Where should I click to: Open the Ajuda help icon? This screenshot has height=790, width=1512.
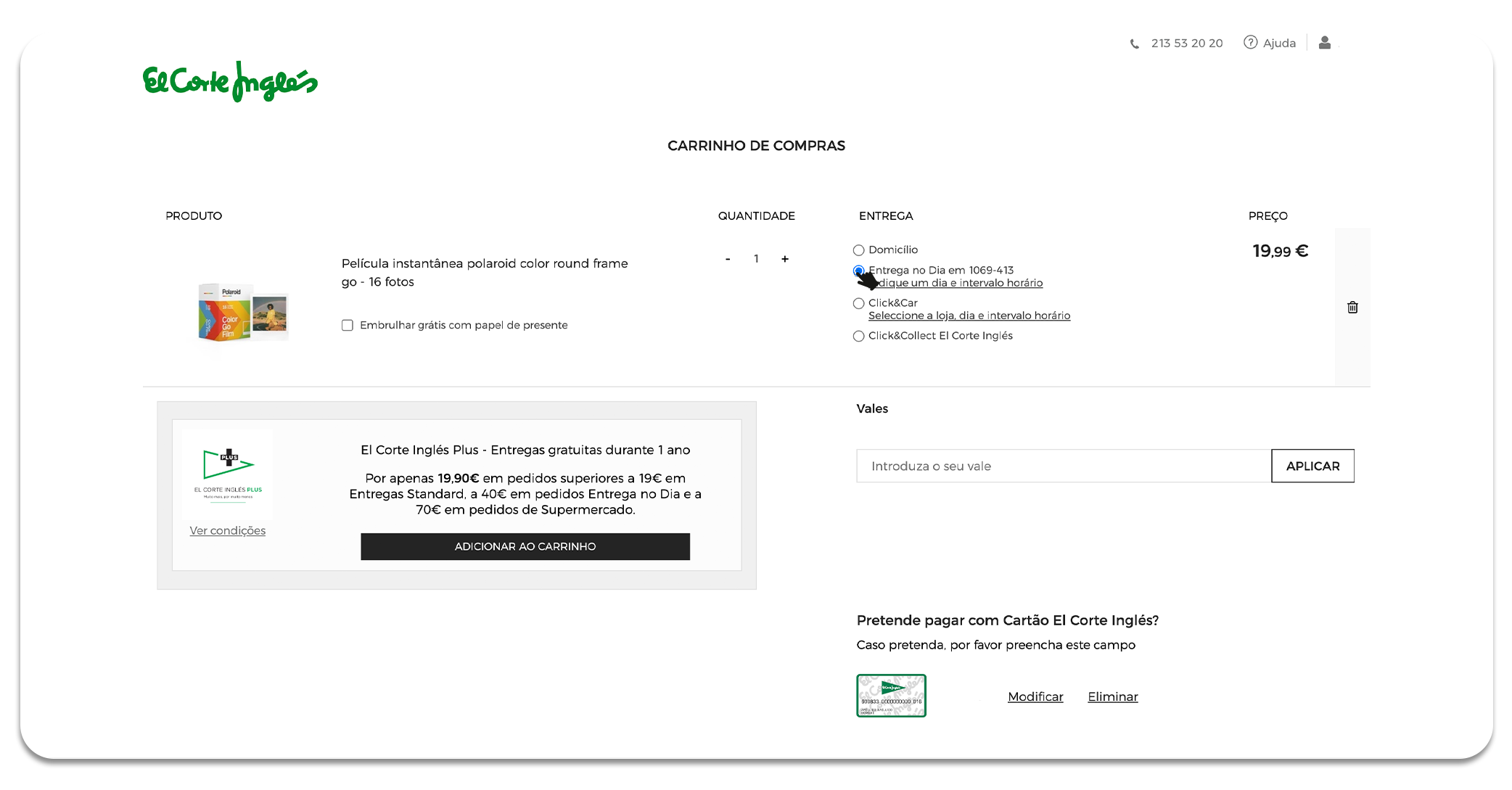pos(1250,42)
